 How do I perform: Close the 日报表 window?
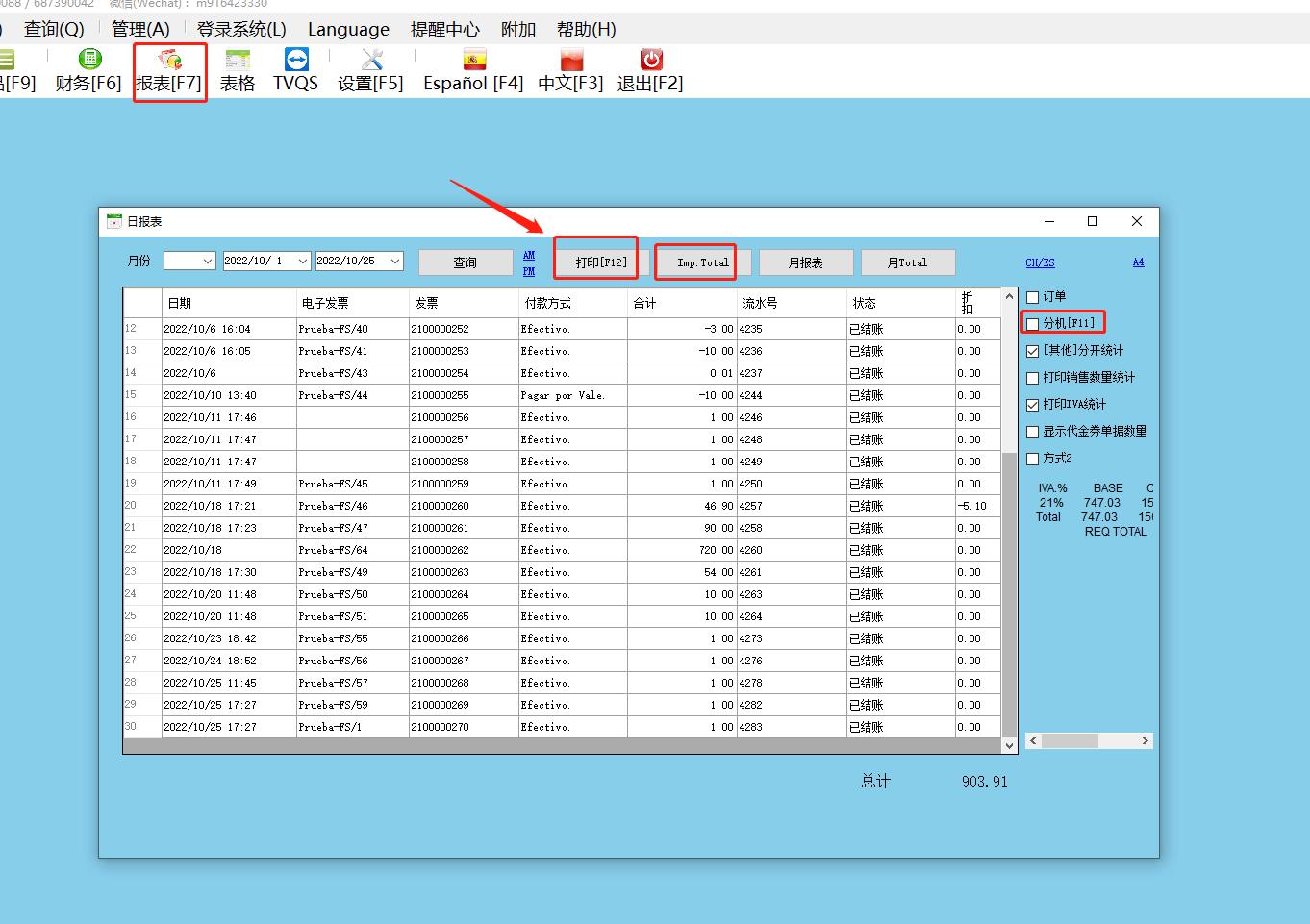point(1137,221)
